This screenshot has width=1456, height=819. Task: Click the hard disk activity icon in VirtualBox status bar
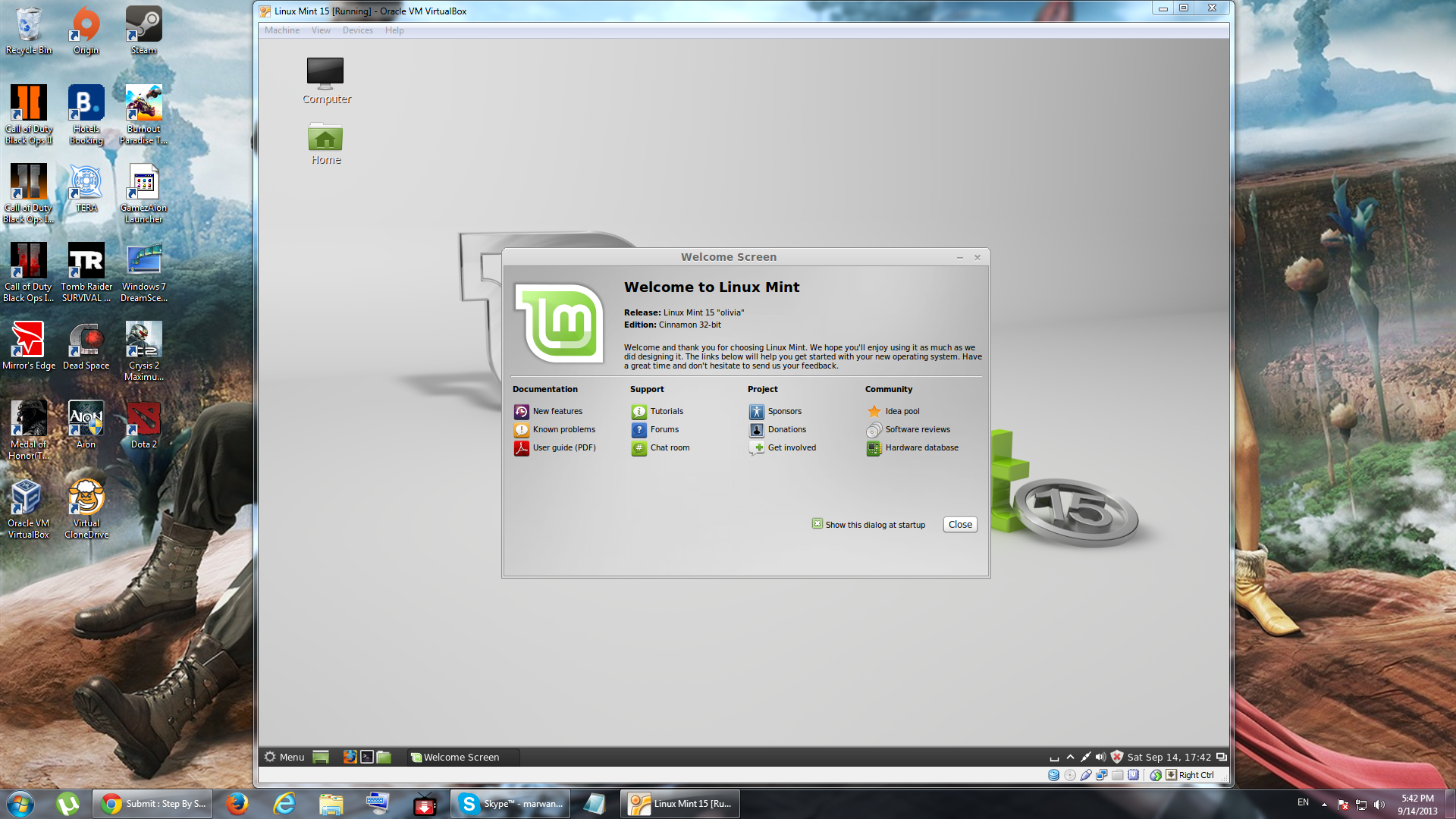(1053, 774)
